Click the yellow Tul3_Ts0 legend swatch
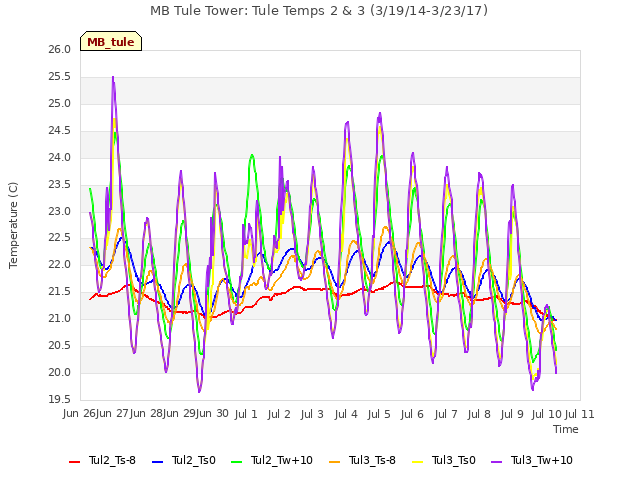The image size is (640, 480). [x=418, y=462]
